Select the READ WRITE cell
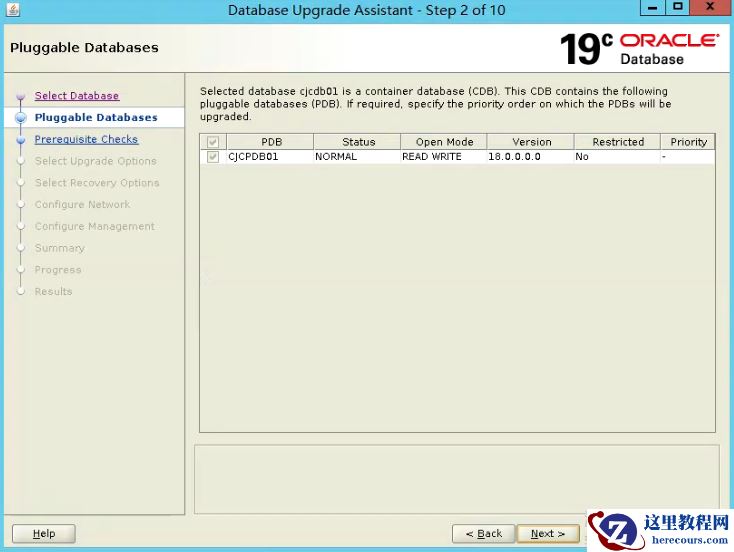 [x=444, y=156]
